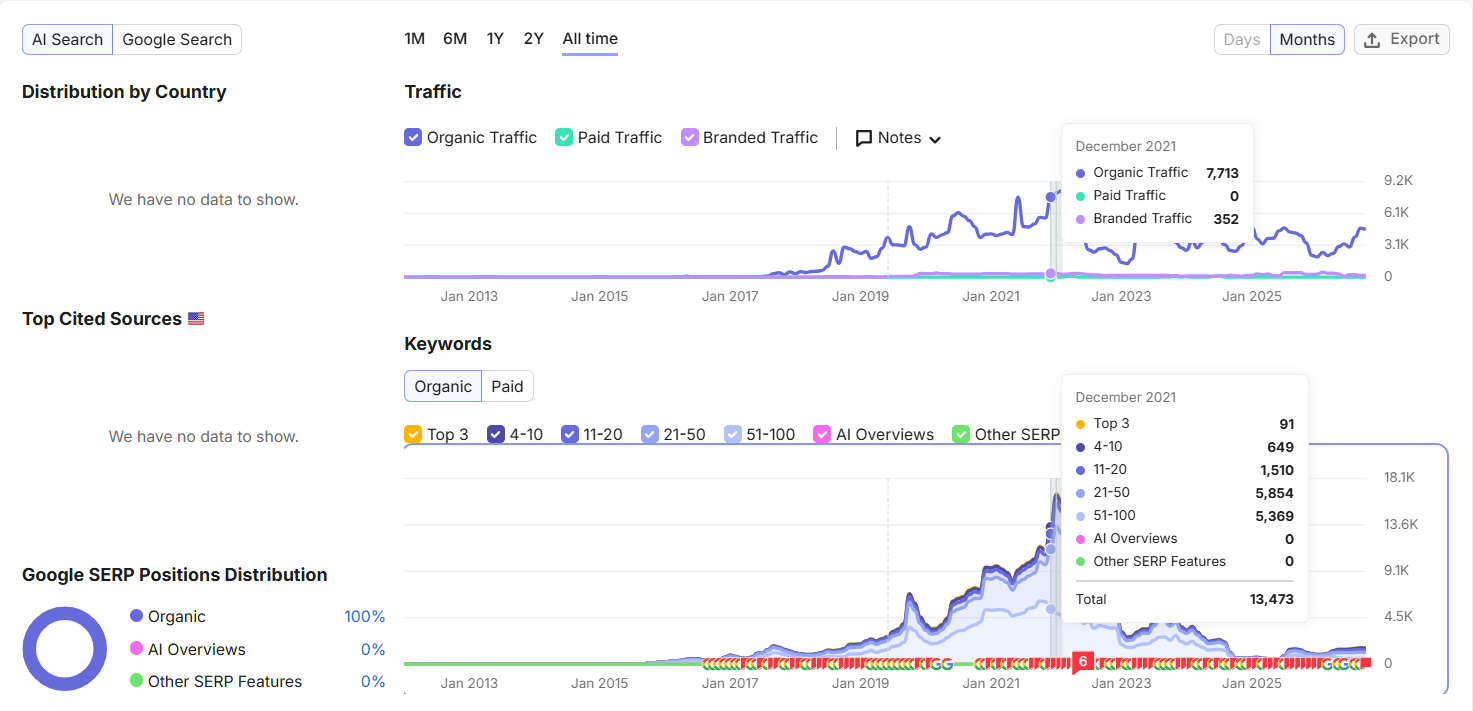Click the AI Overviews pink legend dot in SERP distribution
The image size is (1473, 711).
pos(137,649)
